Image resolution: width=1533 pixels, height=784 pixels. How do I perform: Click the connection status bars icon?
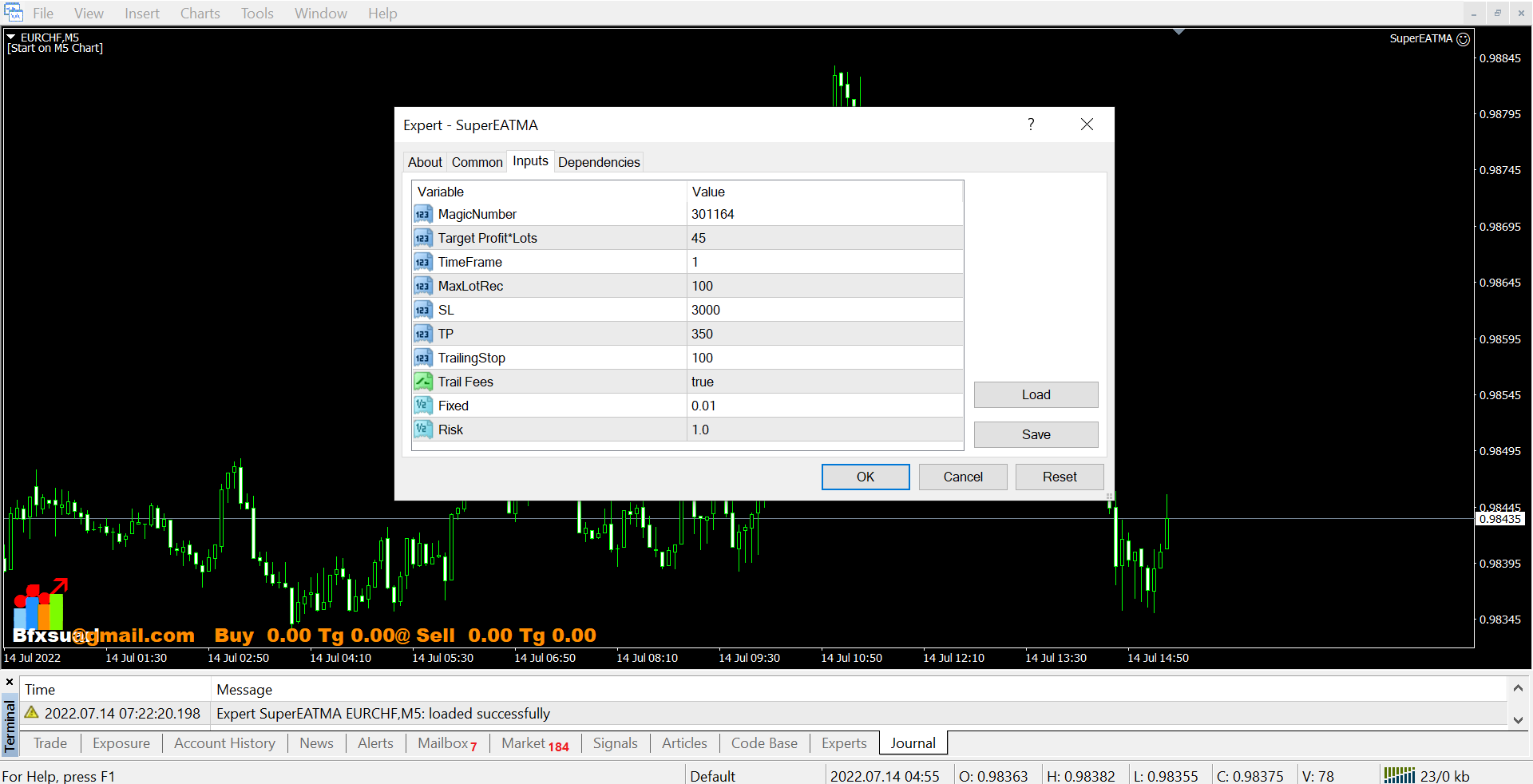(1399, 775)
